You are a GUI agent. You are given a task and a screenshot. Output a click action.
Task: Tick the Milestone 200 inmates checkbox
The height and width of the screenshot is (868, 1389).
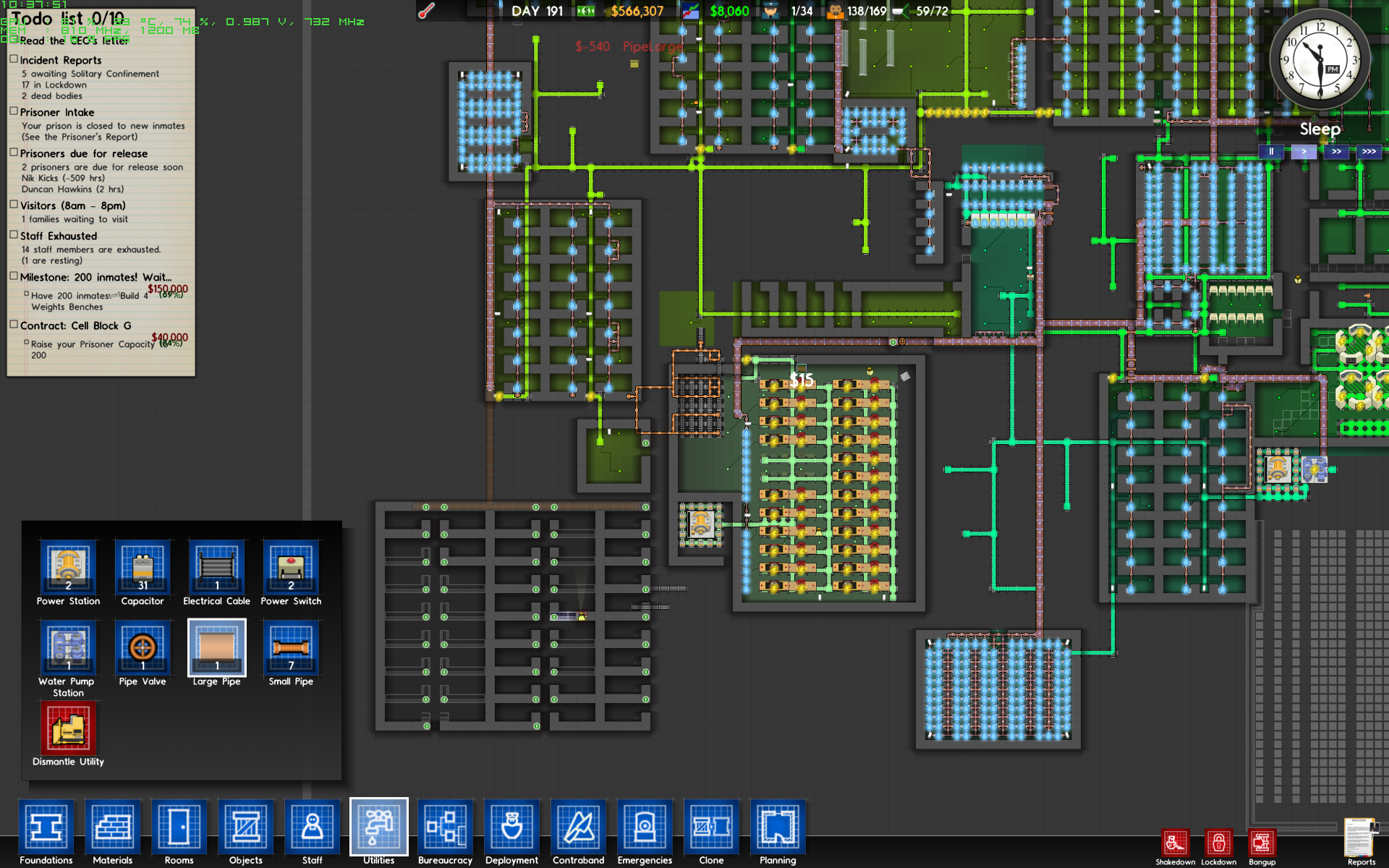coord(14,276)
